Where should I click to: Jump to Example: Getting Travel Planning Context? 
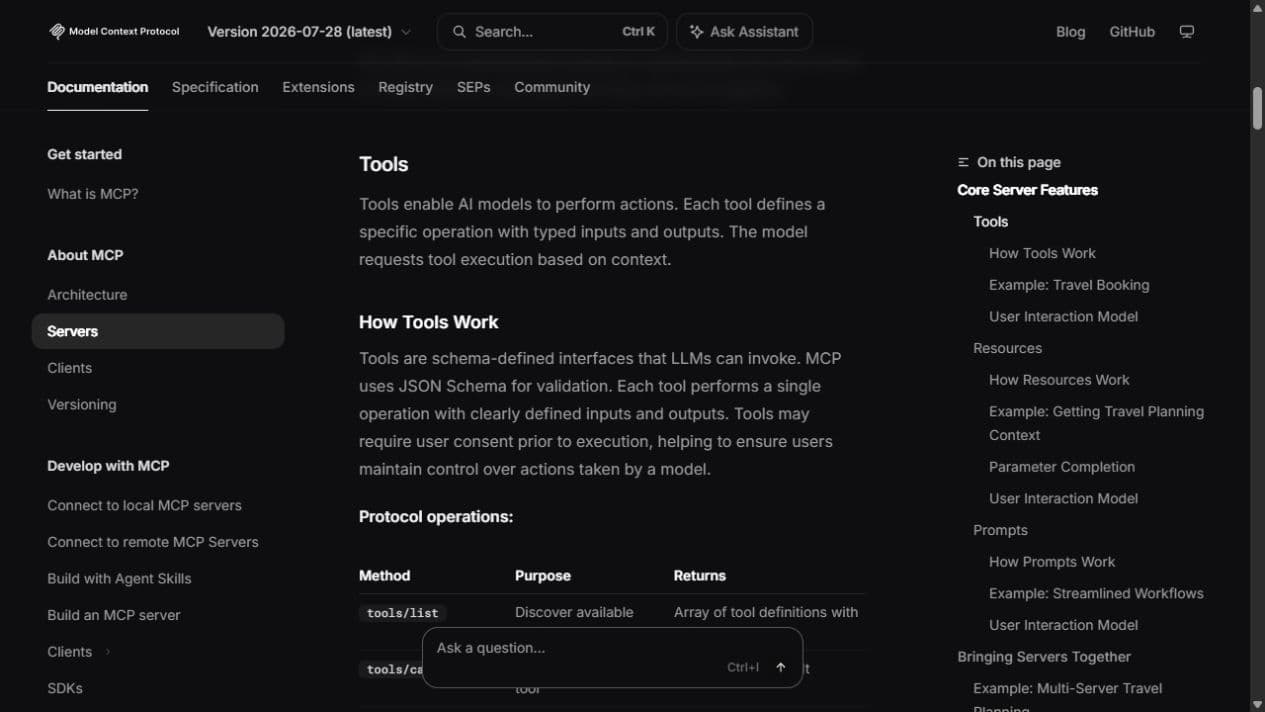(x=1096, y=423)
